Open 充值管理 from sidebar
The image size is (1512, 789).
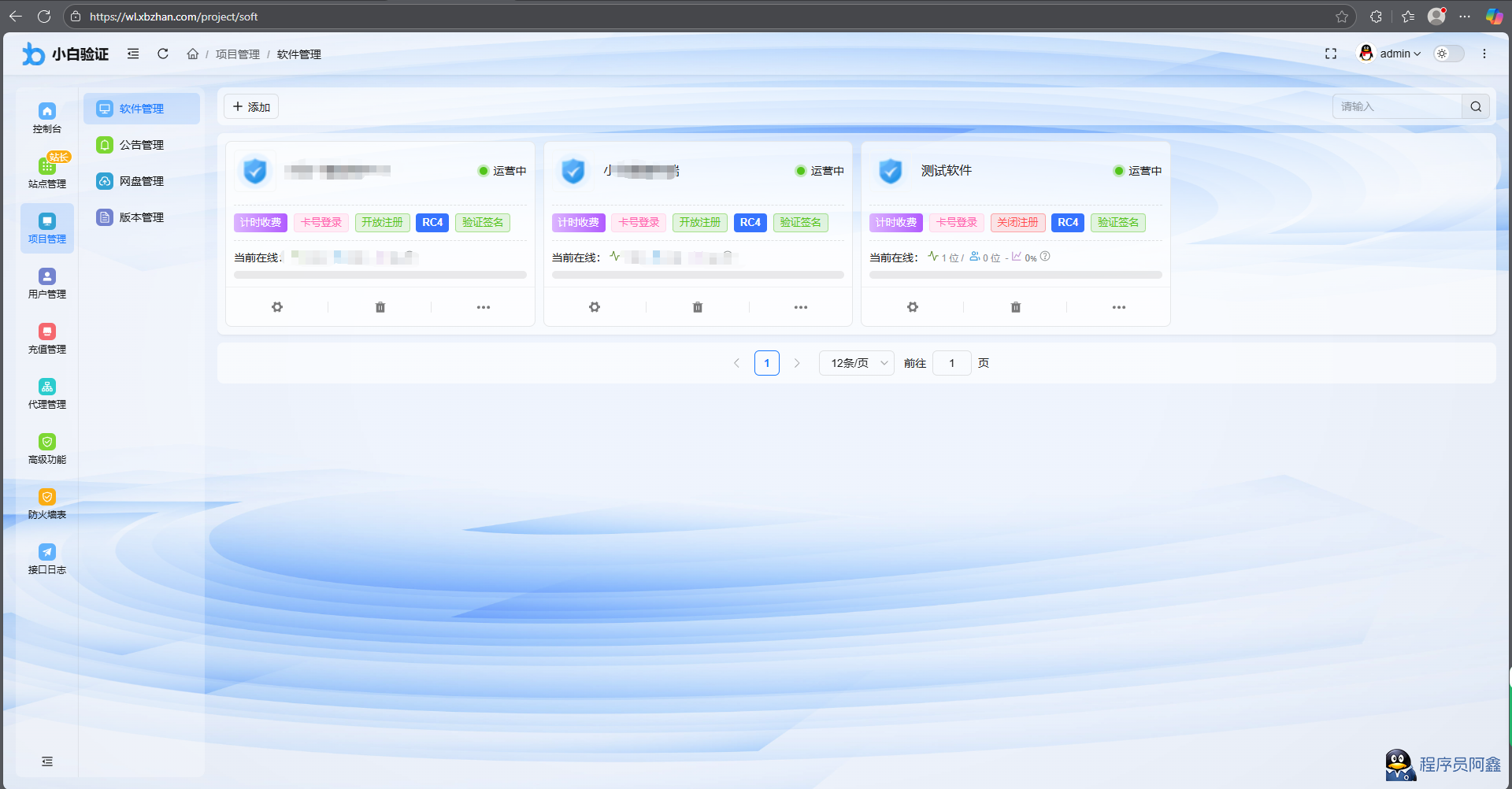click(x=47, y=338)
